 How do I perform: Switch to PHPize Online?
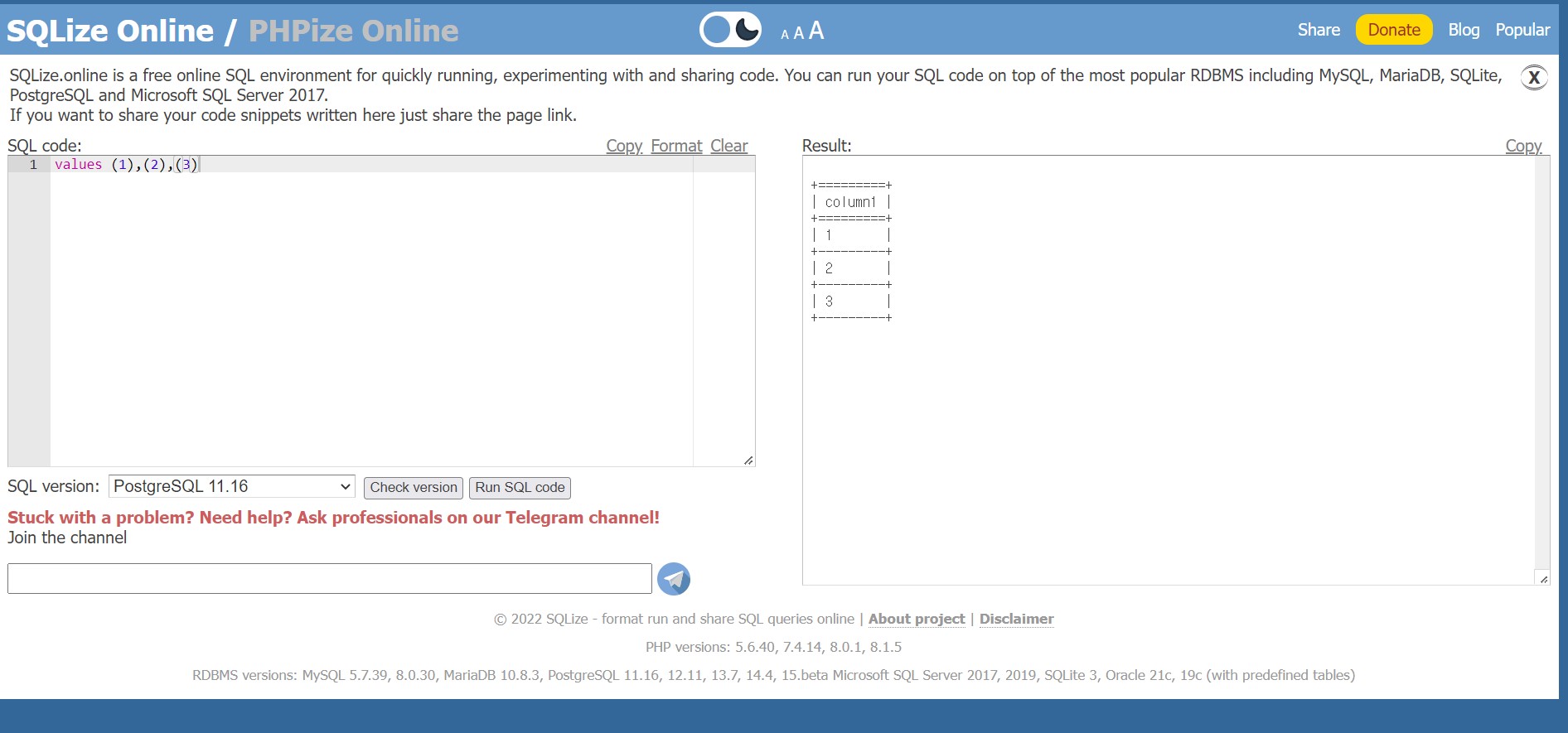coord(353,31)
